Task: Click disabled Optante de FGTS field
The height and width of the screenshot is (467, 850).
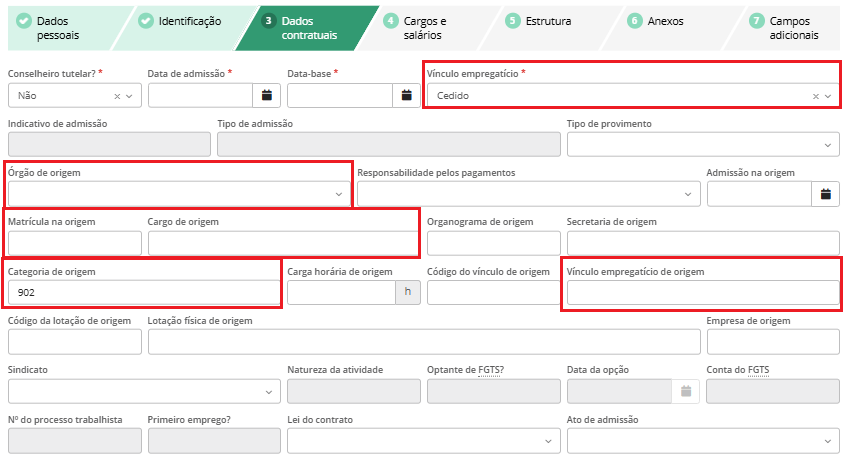Action: click(x=494, y=391)
